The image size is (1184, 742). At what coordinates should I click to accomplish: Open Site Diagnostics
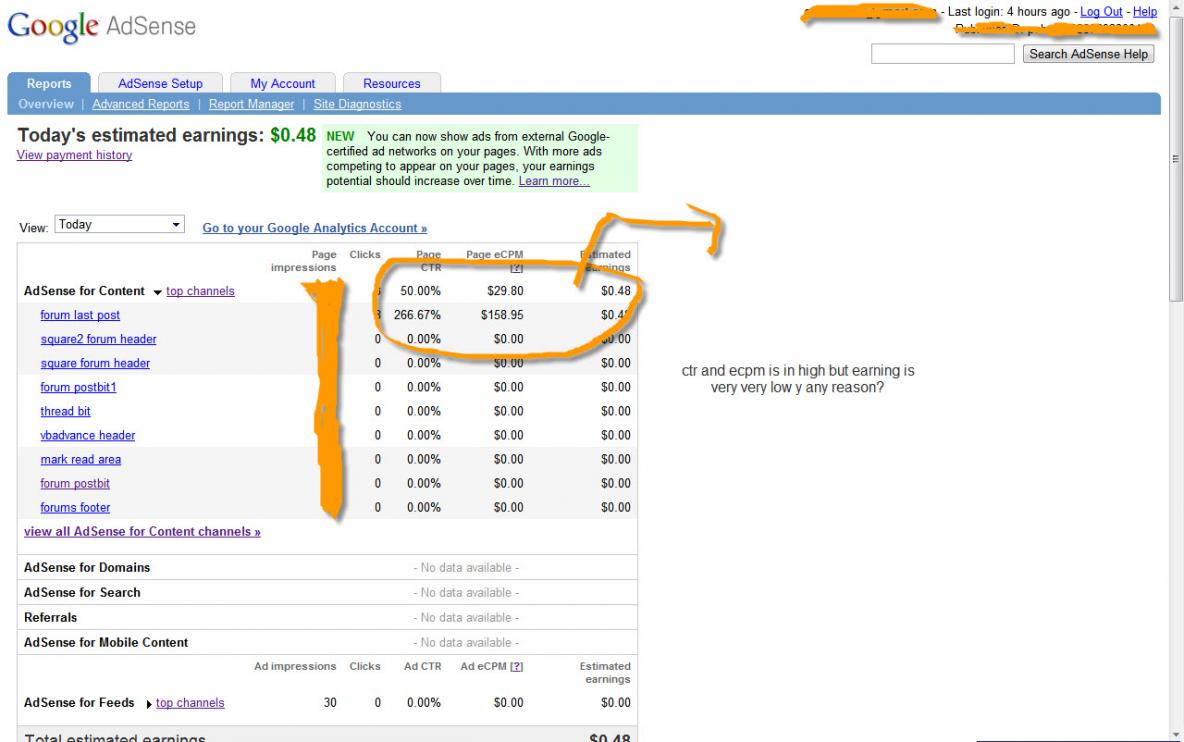pyautogui.click(x=357, y=104)
